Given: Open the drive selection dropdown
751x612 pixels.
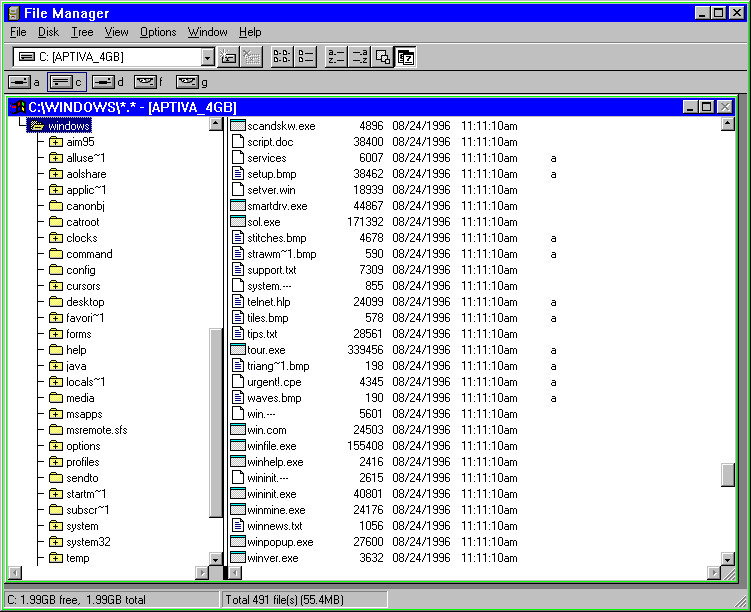Looking at the screenshot, I should pos(205,58).
